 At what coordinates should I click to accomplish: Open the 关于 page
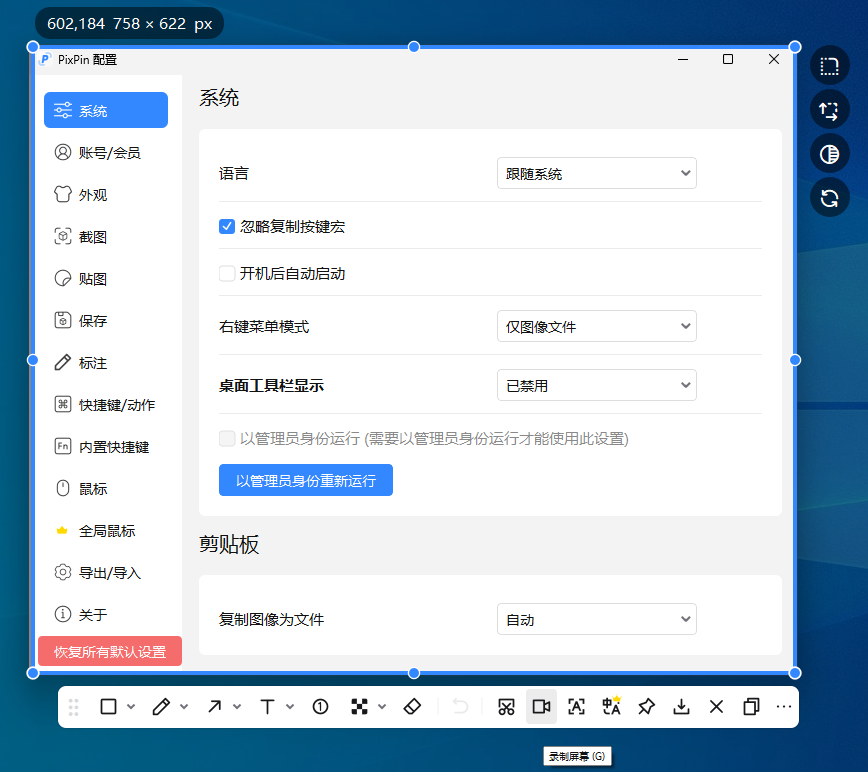(x=106, y=614)
